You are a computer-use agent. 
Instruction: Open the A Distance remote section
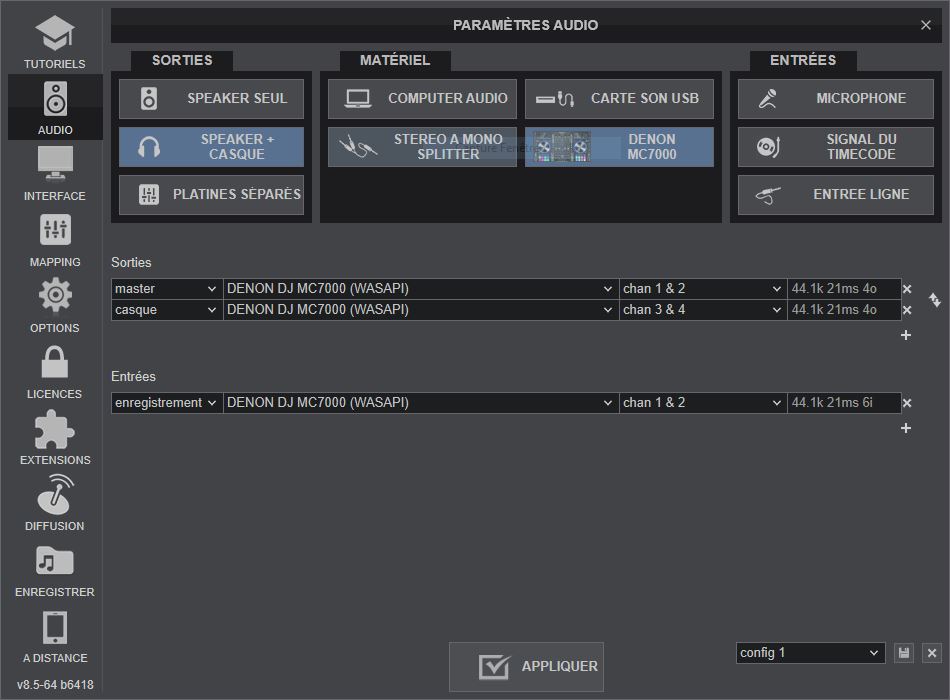(55, 636)
